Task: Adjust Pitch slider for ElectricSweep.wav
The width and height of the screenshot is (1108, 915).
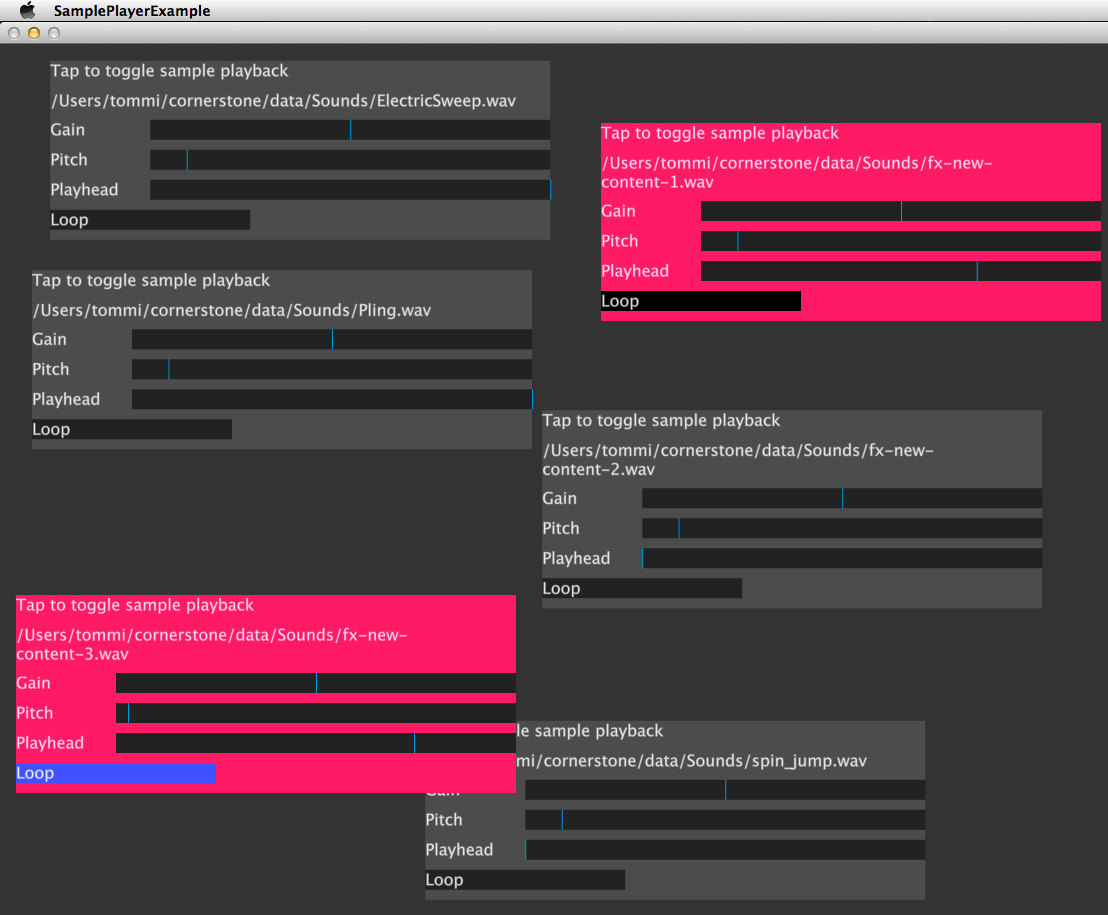Action: pos(350,160)
